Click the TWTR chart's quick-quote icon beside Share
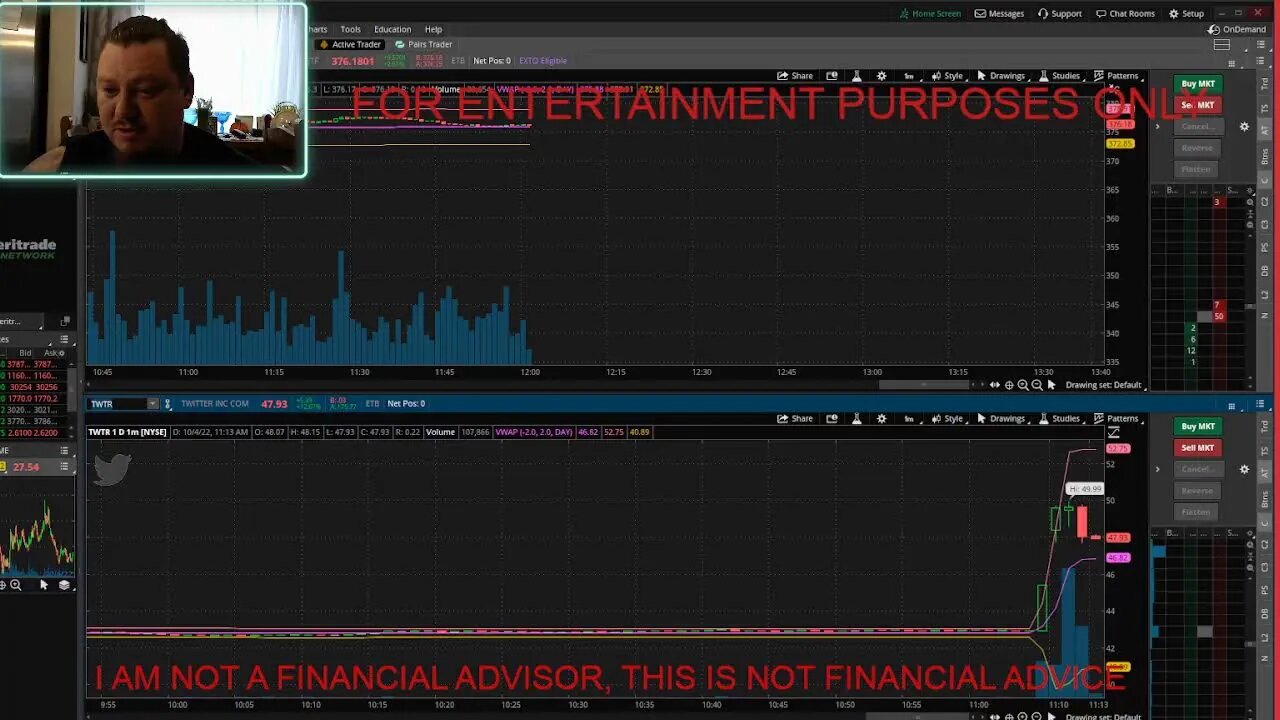Screen dimensions: 1280x720 [832, 419]
